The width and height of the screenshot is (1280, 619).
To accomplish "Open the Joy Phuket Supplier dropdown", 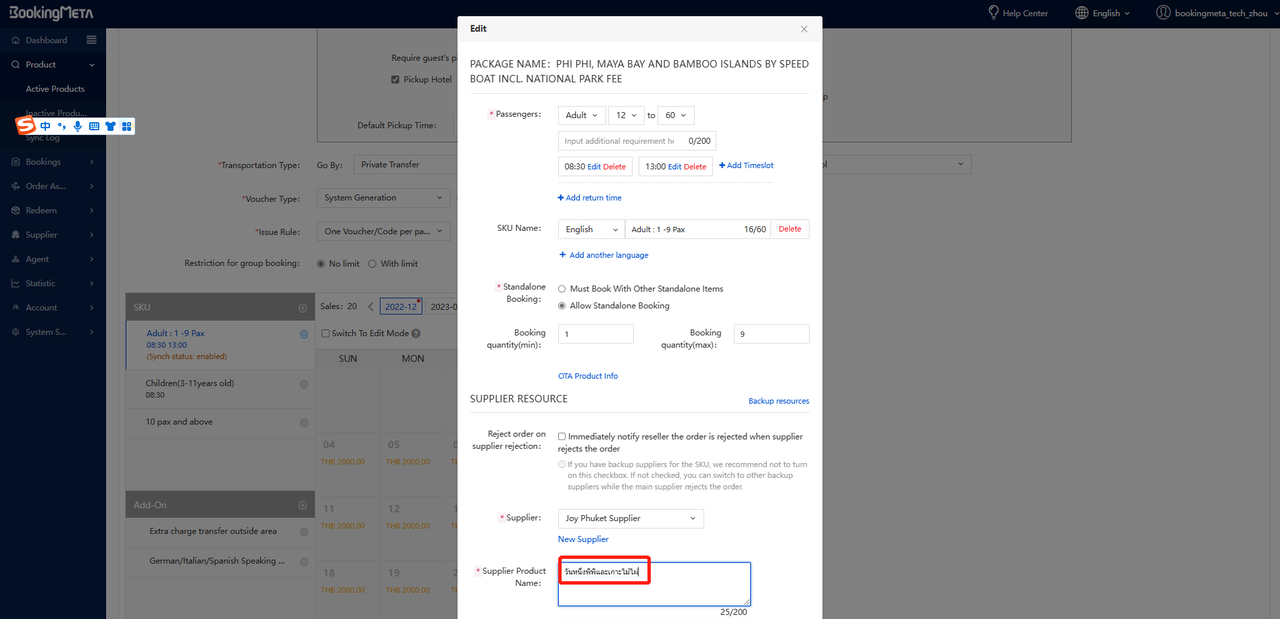I will [x=630, y=519].
